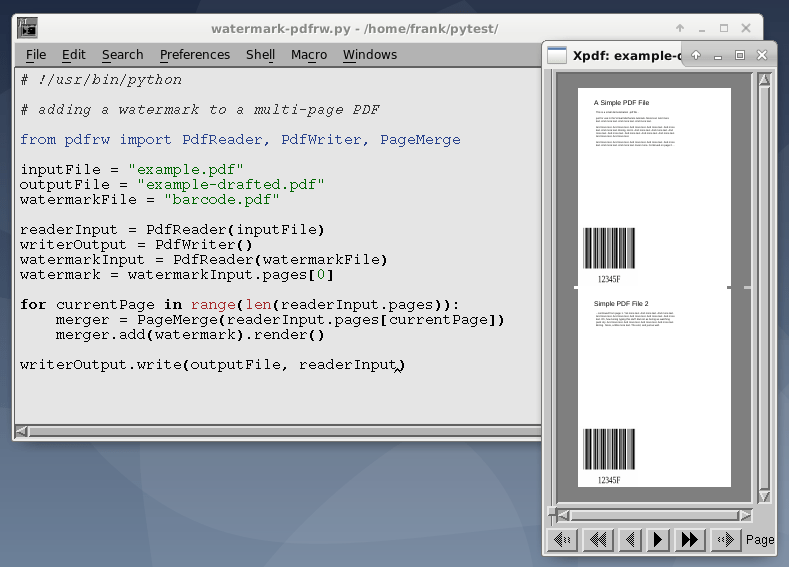Click the NEdit horizontal scrollbar track

(x=285, y=431)
